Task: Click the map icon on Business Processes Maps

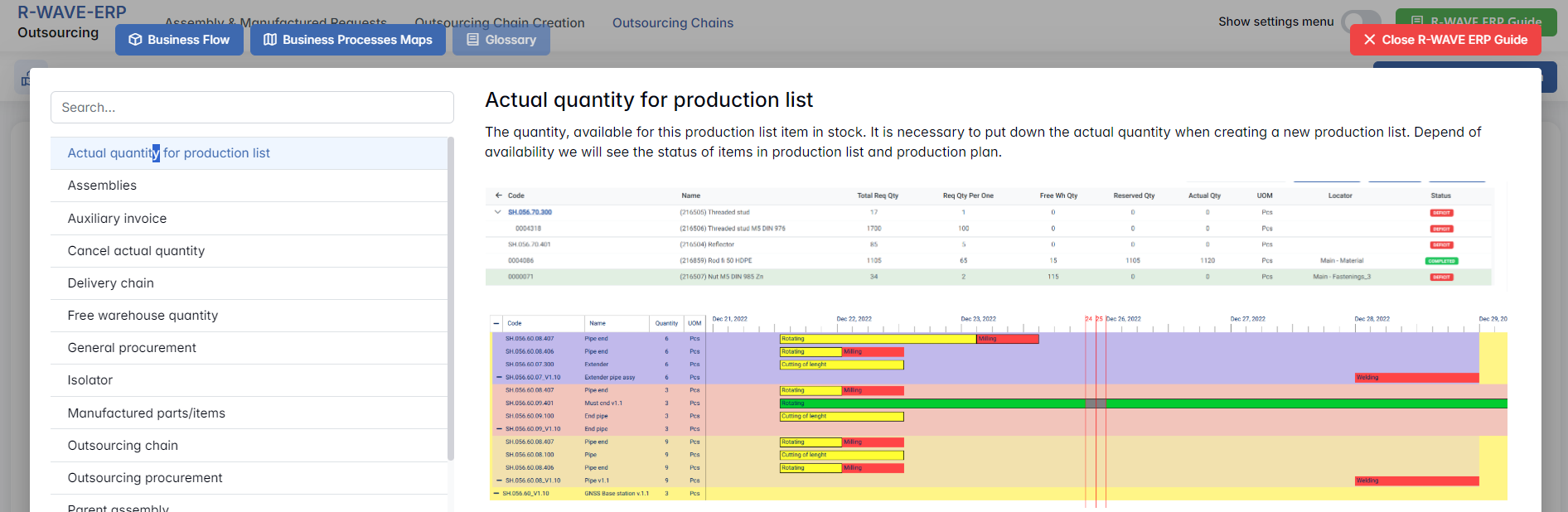Action: (x=270, y=40)
